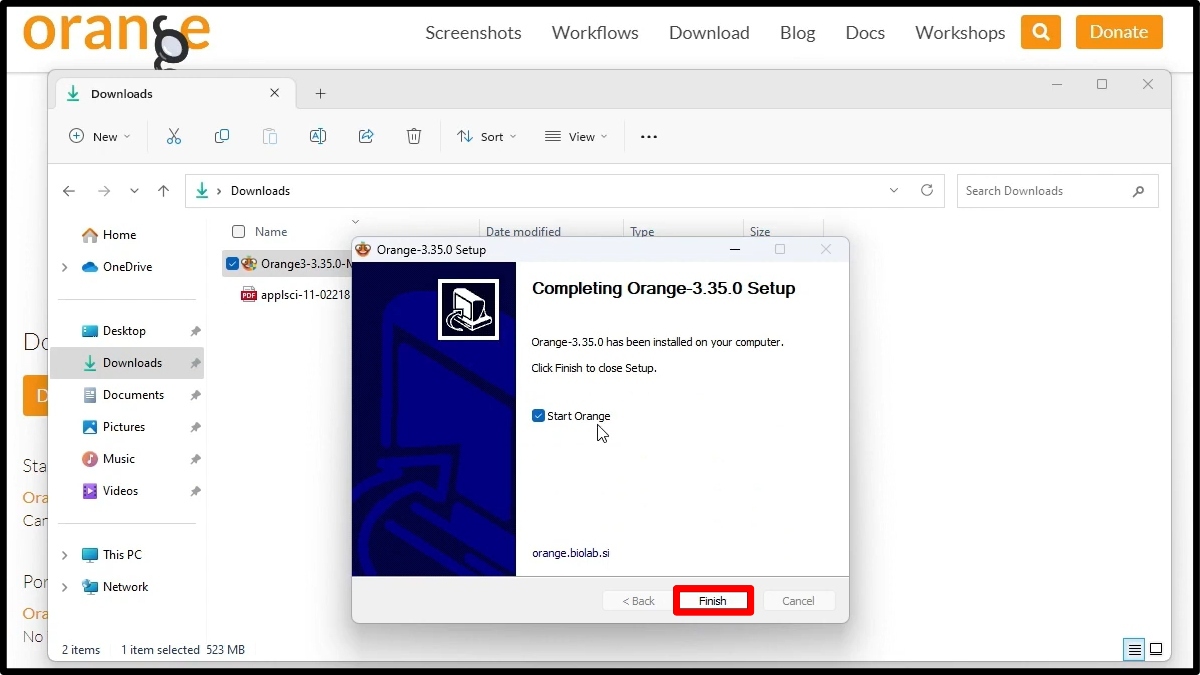Open the View dropdown
This screenshot has height=675, width=1200.
coord(576,137)
